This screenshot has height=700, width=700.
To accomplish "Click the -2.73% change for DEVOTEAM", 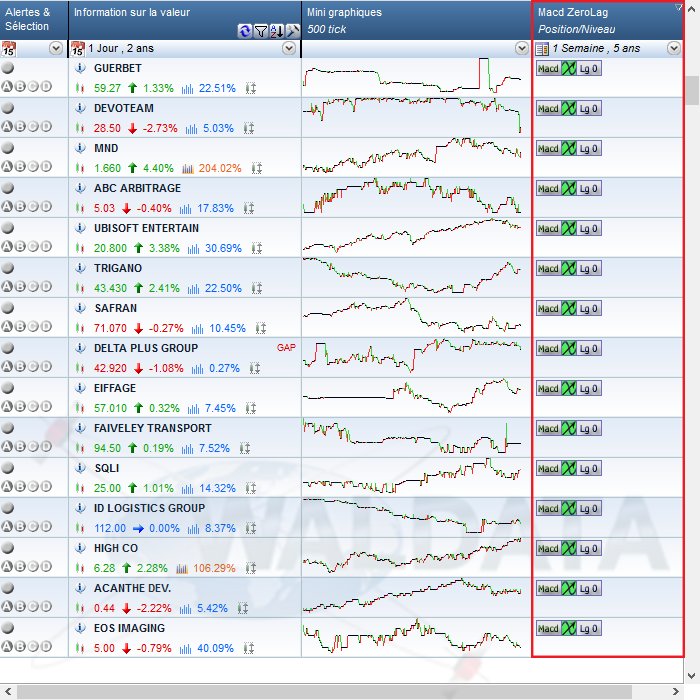I will pos(160,129).
